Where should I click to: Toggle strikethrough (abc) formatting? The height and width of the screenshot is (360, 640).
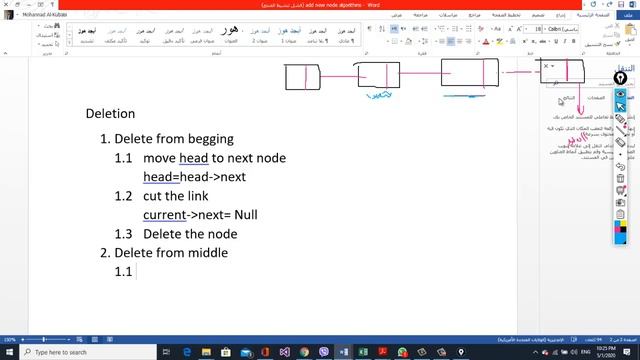point(542,41)
